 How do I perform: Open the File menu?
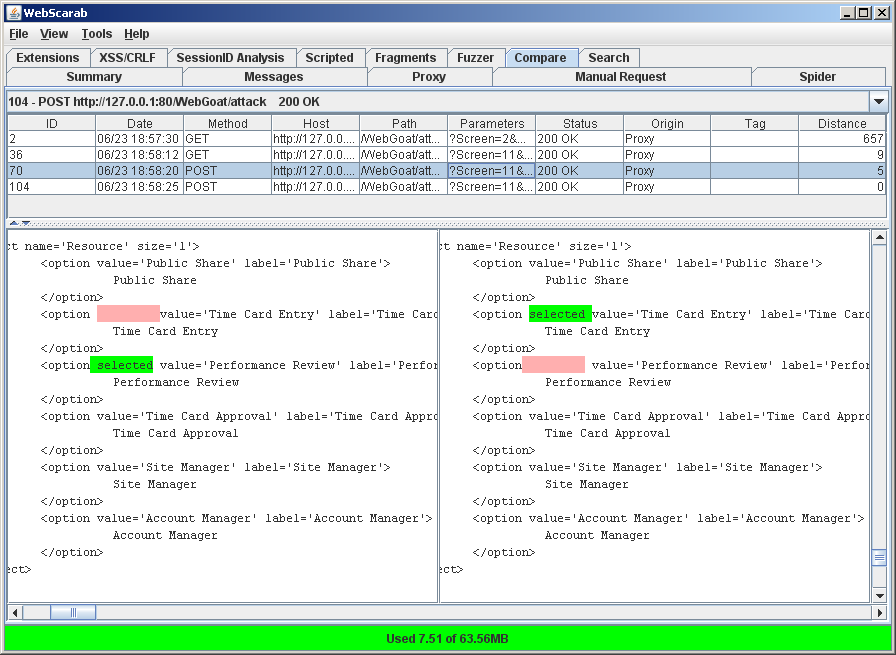click(19, 34)
